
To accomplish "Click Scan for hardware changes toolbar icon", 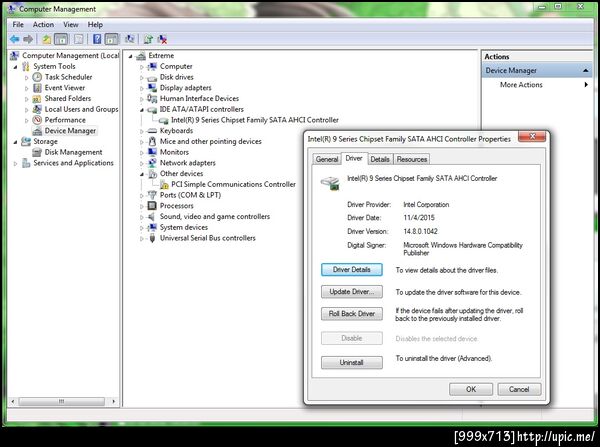I will pyautogui.click(x=130, y=39).
